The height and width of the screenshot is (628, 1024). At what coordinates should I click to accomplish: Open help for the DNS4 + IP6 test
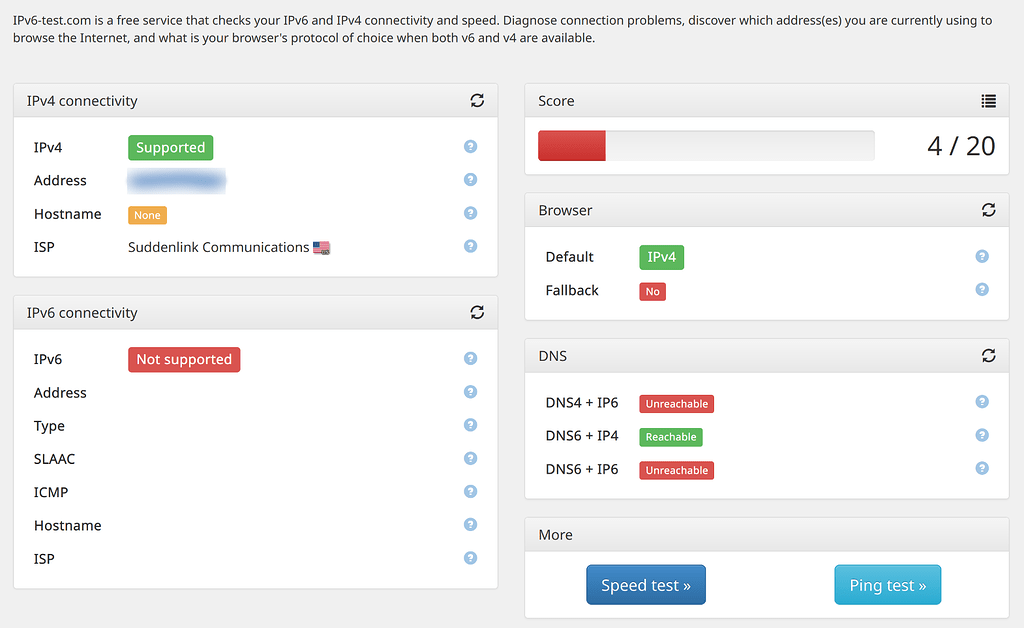981,401
